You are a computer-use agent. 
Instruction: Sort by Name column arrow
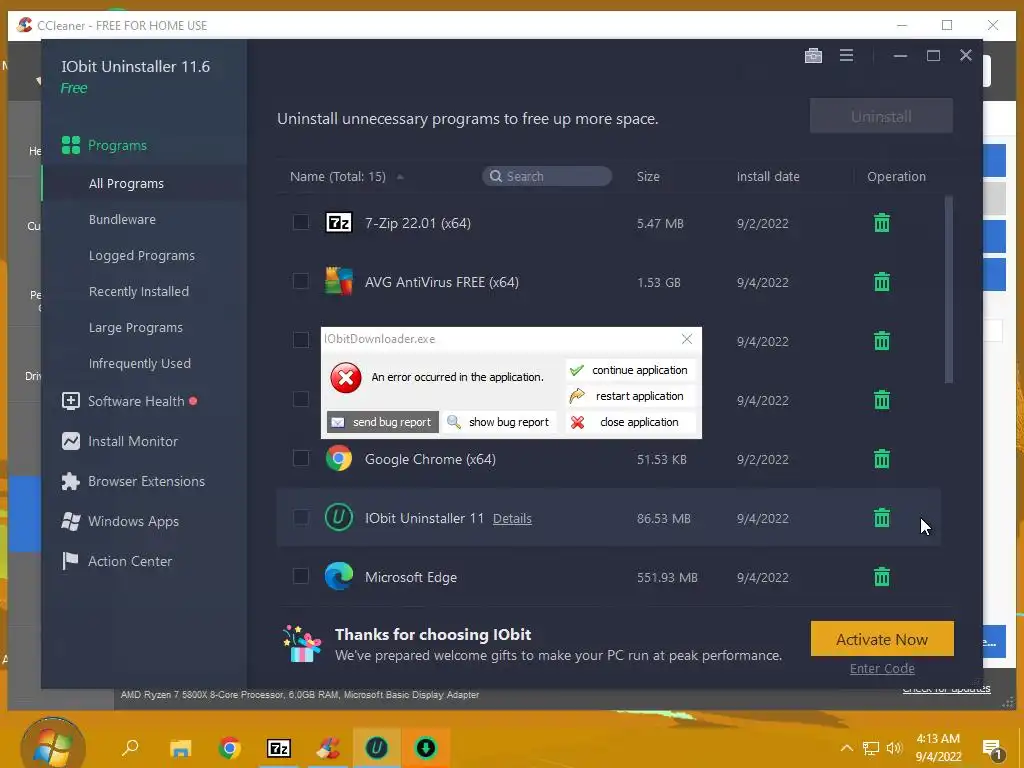pyautogui.click(x=400, y=177)
